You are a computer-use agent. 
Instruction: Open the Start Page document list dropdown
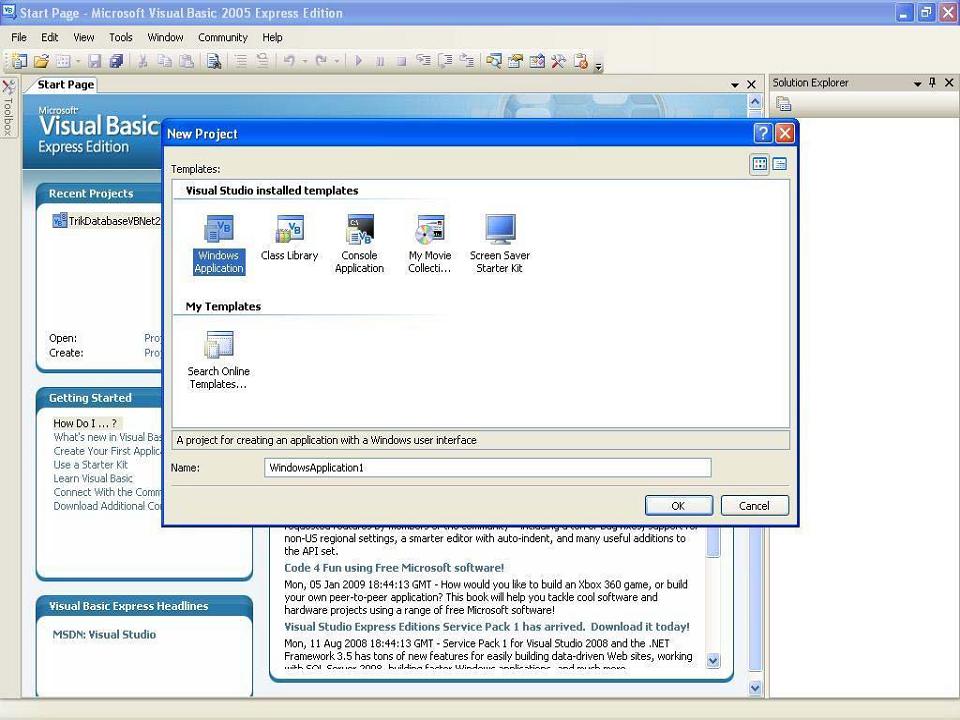[735, 84]
